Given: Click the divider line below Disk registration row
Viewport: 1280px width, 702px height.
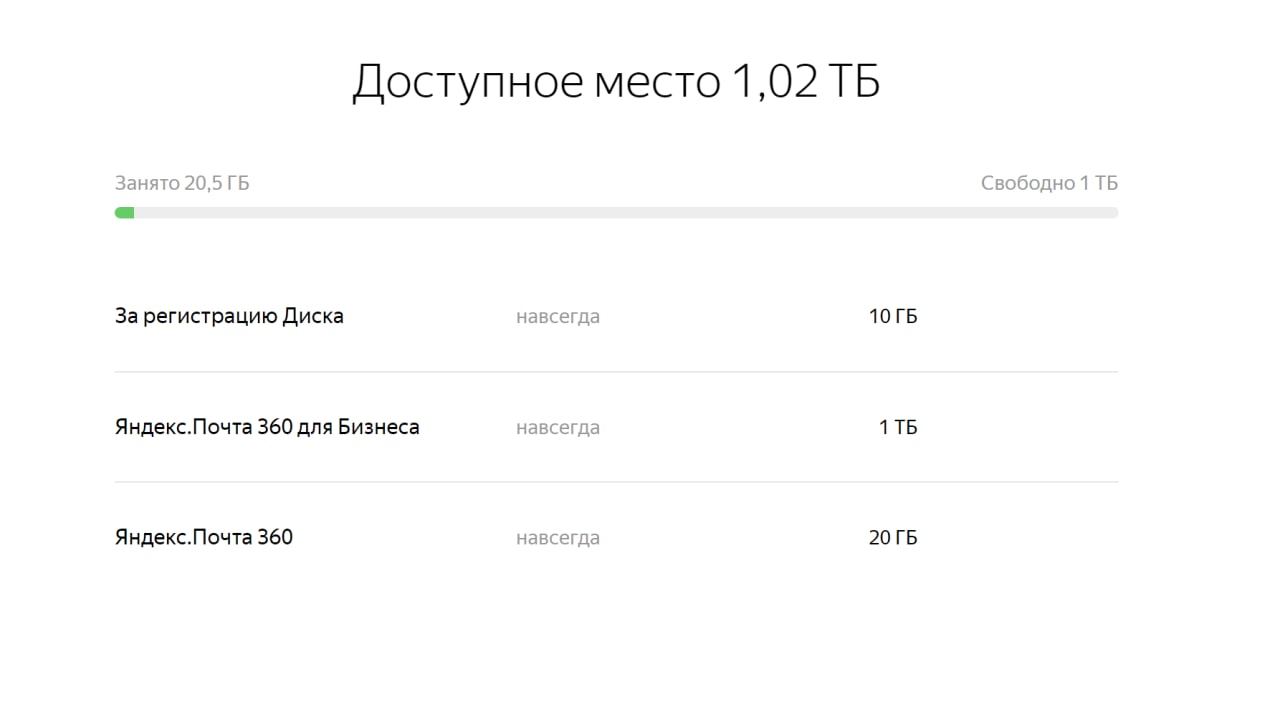Looking at the screenshot, I should click(616, 372).
